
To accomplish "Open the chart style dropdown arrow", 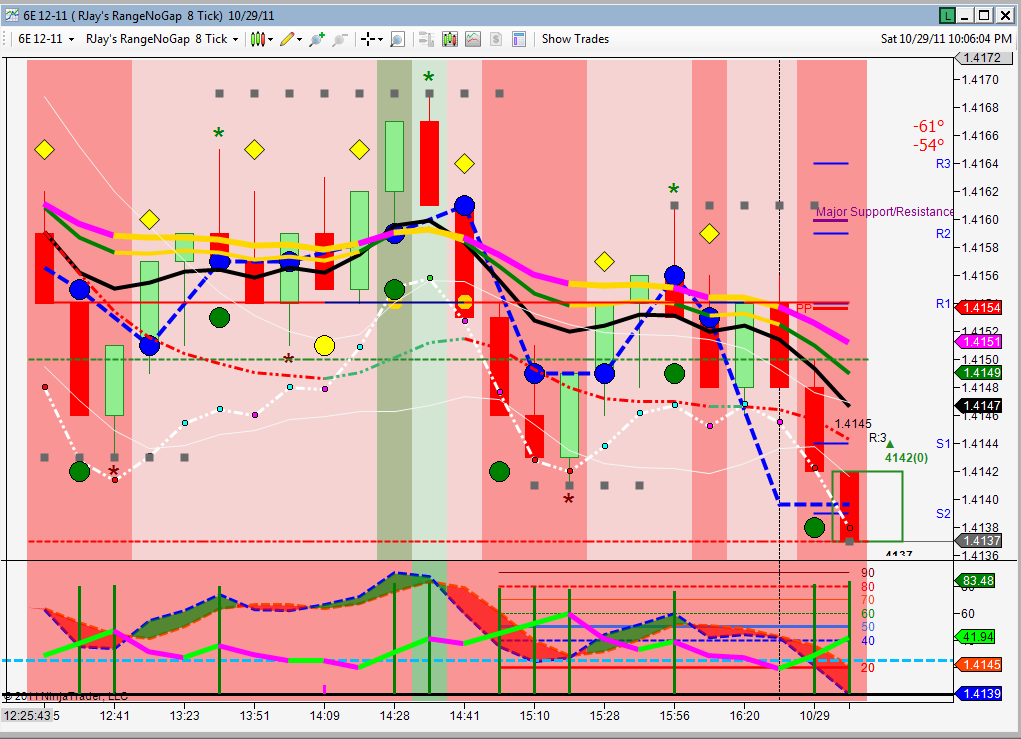I will click(270, 39).
